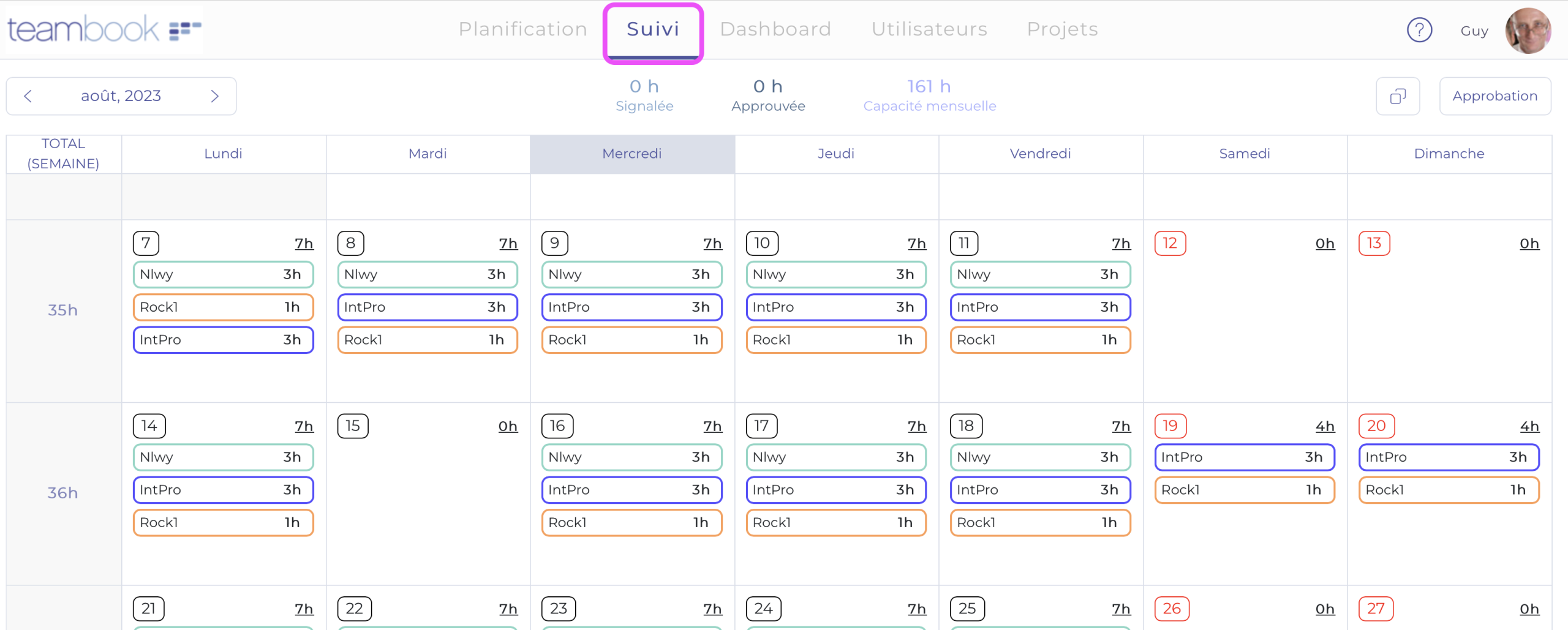Switch to the Planification tab
1568x630 pixels.
coord(522,29)
